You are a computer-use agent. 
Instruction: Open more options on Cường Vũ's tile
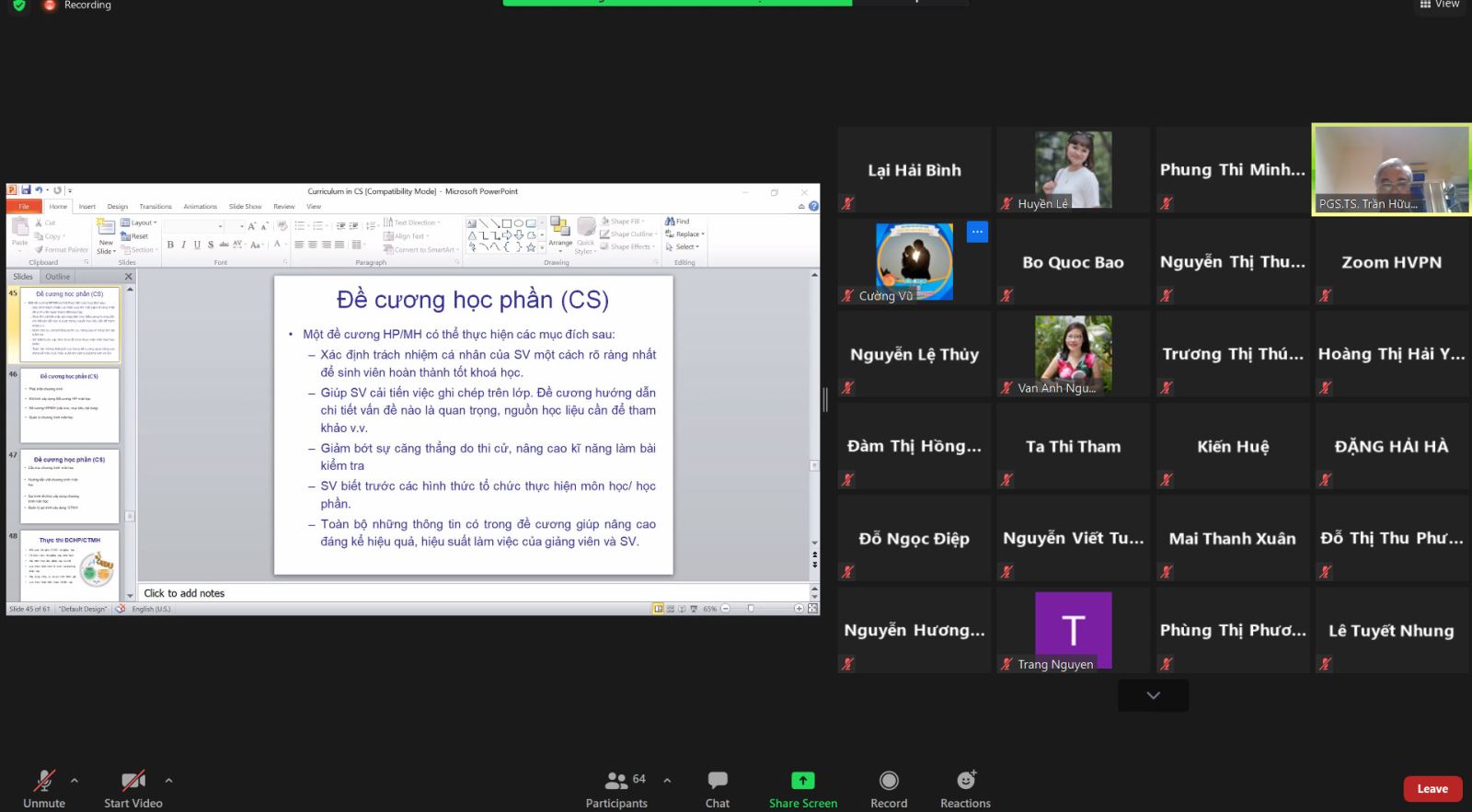[977, 232]
